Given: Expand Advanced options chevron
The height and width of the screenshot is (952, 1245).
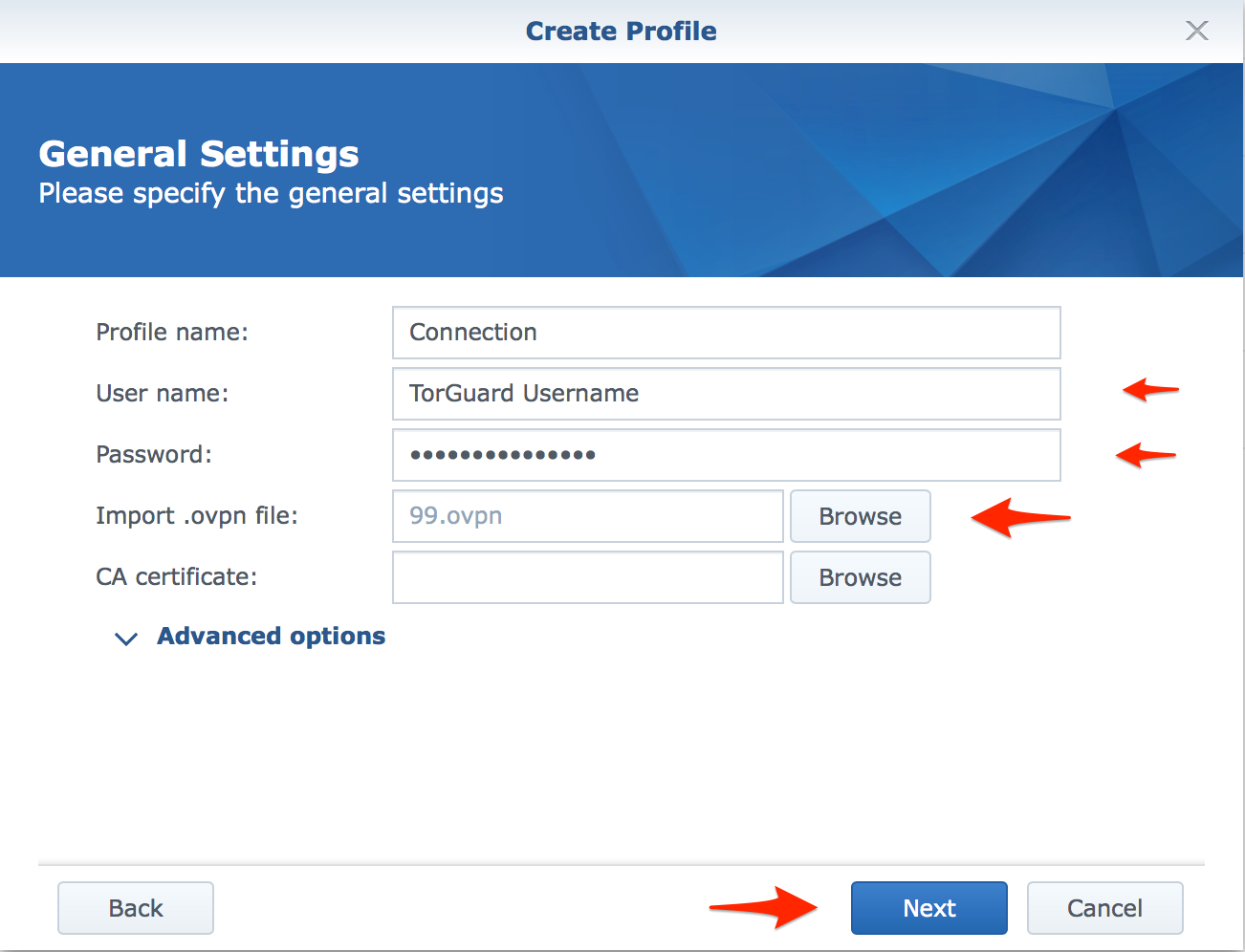Looking at the screenshot, I should (126, 638).
